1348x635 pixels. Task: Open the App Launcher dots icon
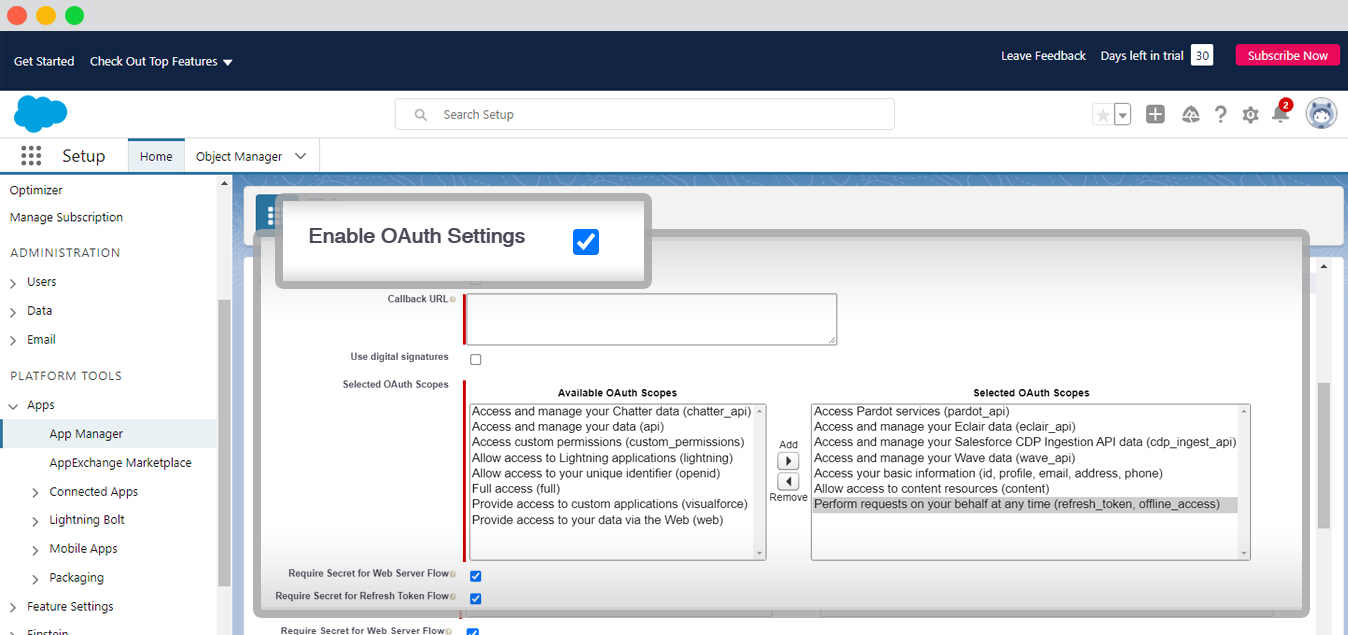pos(31,155)
